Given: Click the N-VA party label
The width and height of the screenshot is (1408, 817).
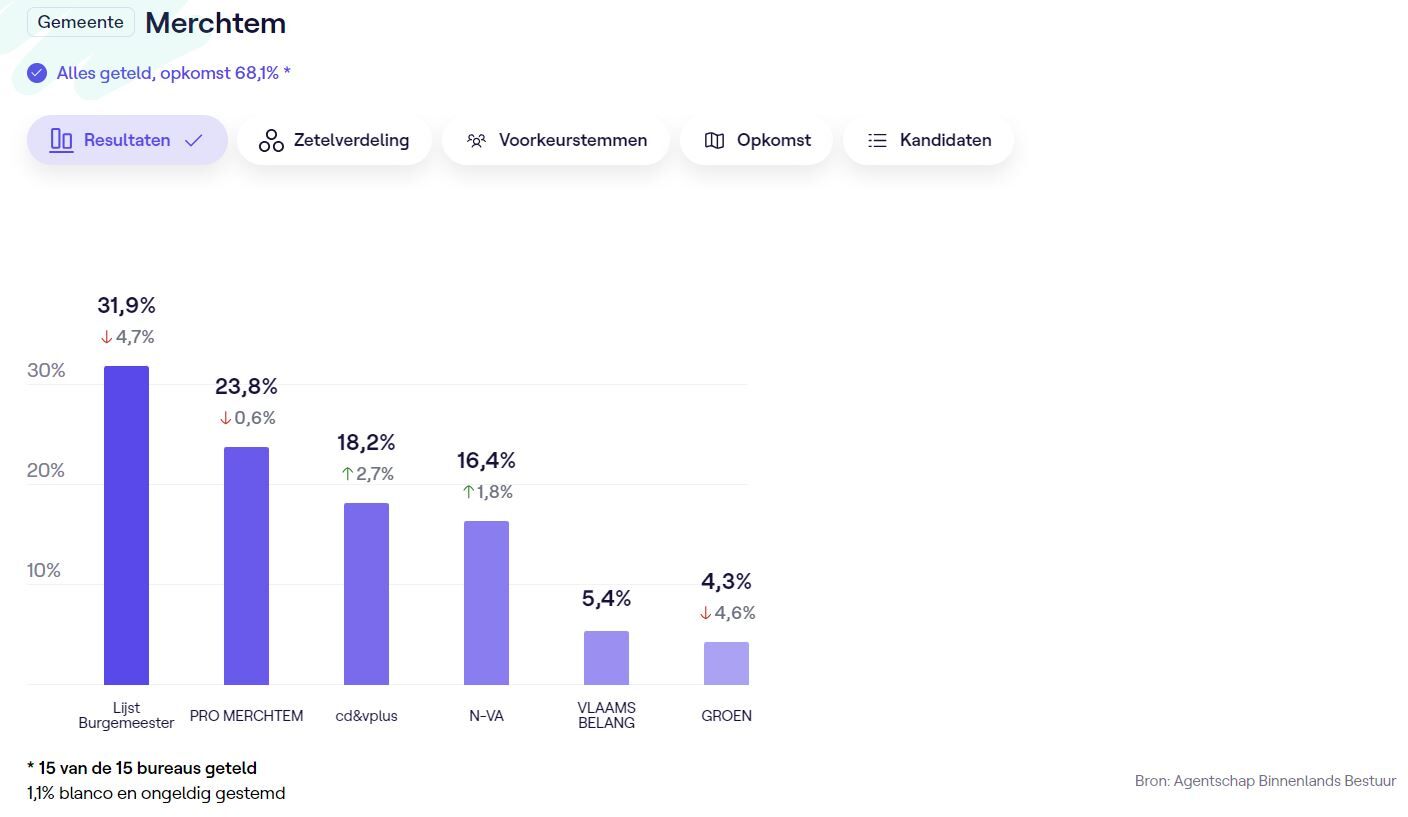Looking at the screenshot, I should pyautogui.click(x=486, y=716).
